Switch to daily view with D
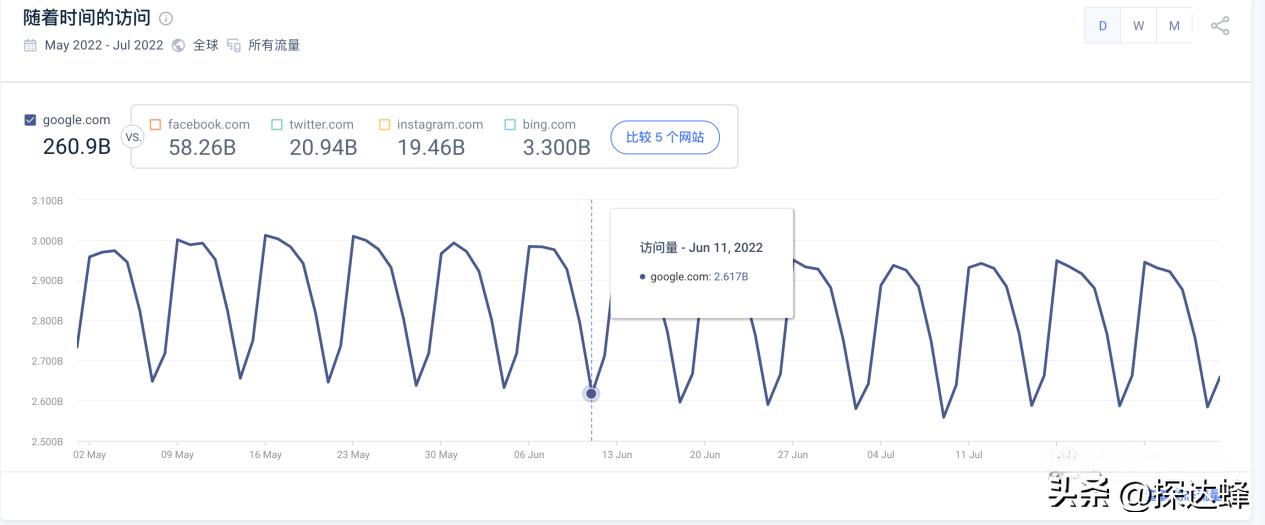This screenshot has width=1265, height=525. tap(1103, 26)
